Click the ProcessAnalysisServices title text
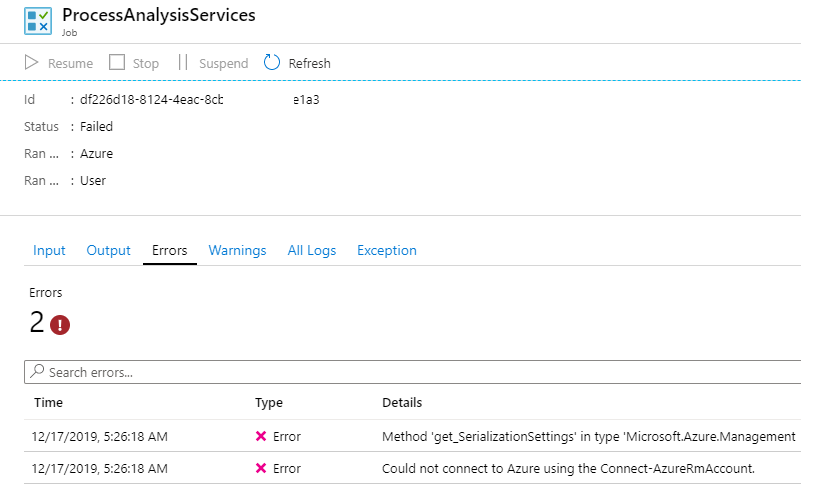 coord(159,15)
